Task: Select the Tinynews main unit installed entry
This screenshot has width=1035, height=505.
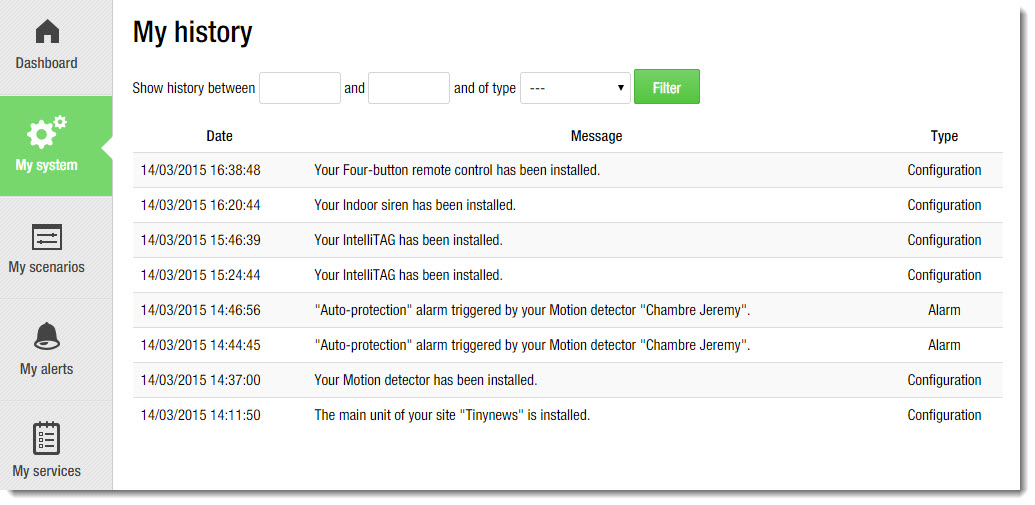Action: 452,415
